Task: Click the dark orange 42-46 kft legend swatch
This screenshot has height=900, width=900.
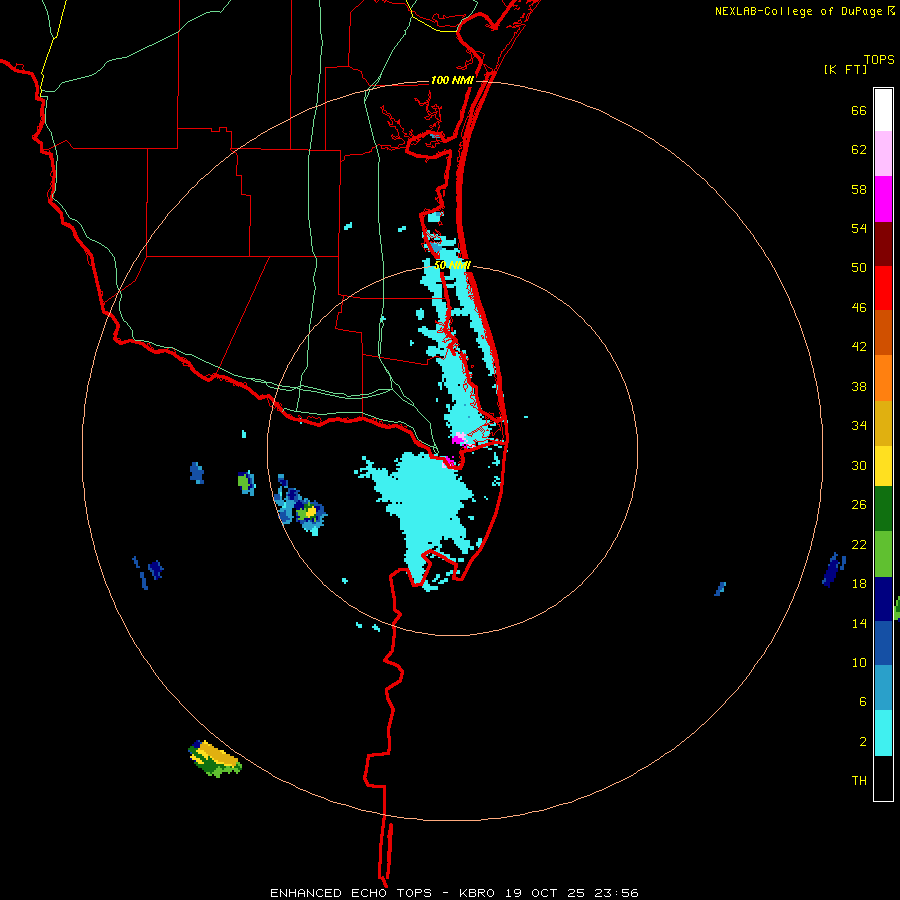Action: [x=883, y=333]
